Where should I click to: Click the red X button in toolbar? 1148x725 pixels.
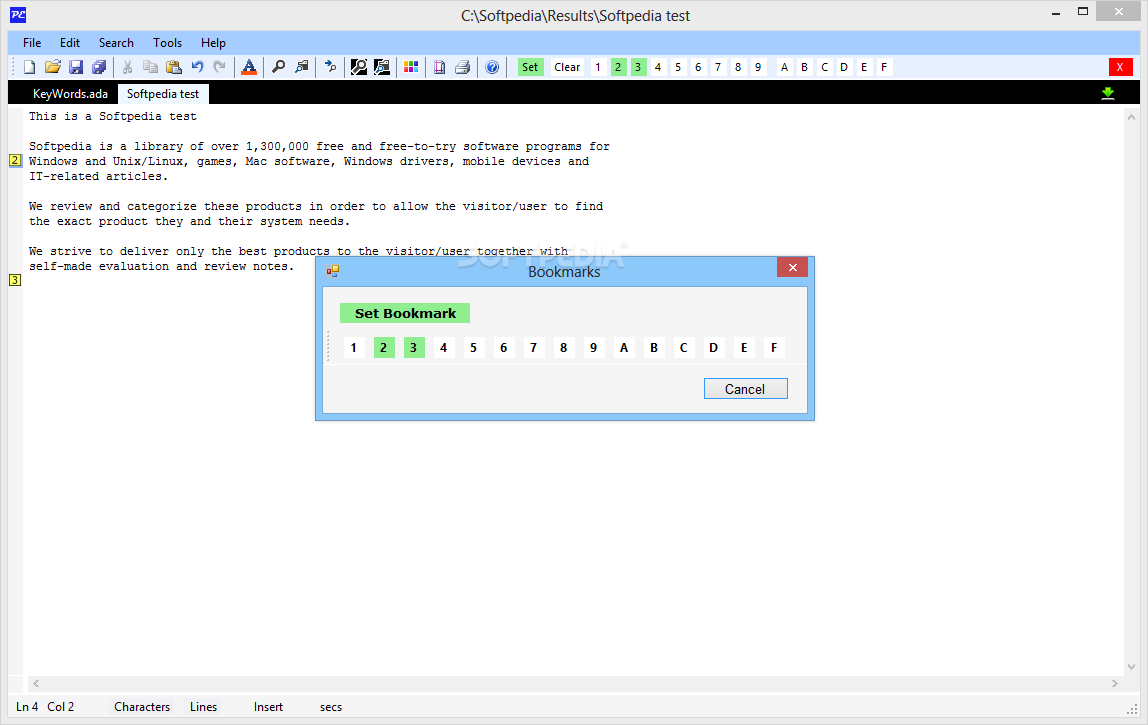[1120, 67]
